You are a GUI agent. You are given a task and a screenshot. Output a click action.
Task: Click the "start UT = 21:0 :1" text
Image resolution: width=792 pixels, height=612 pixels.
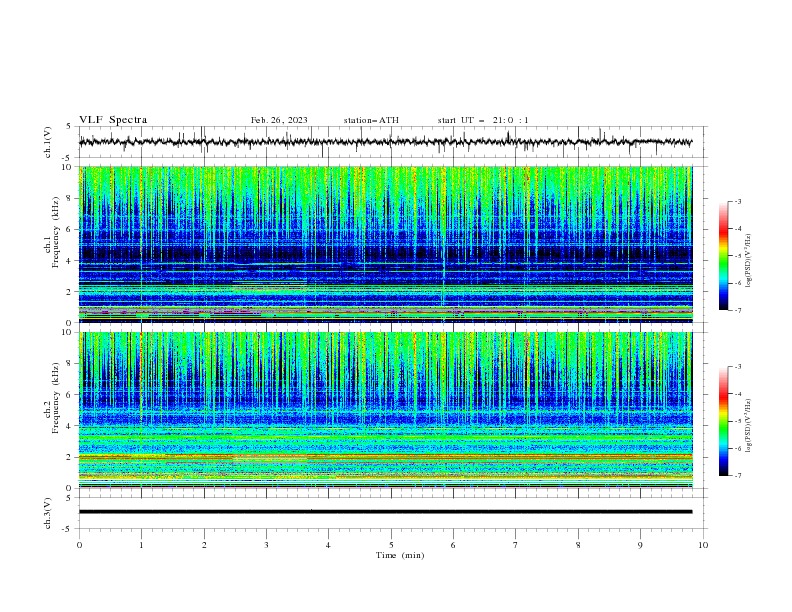[x=483, y=120]
